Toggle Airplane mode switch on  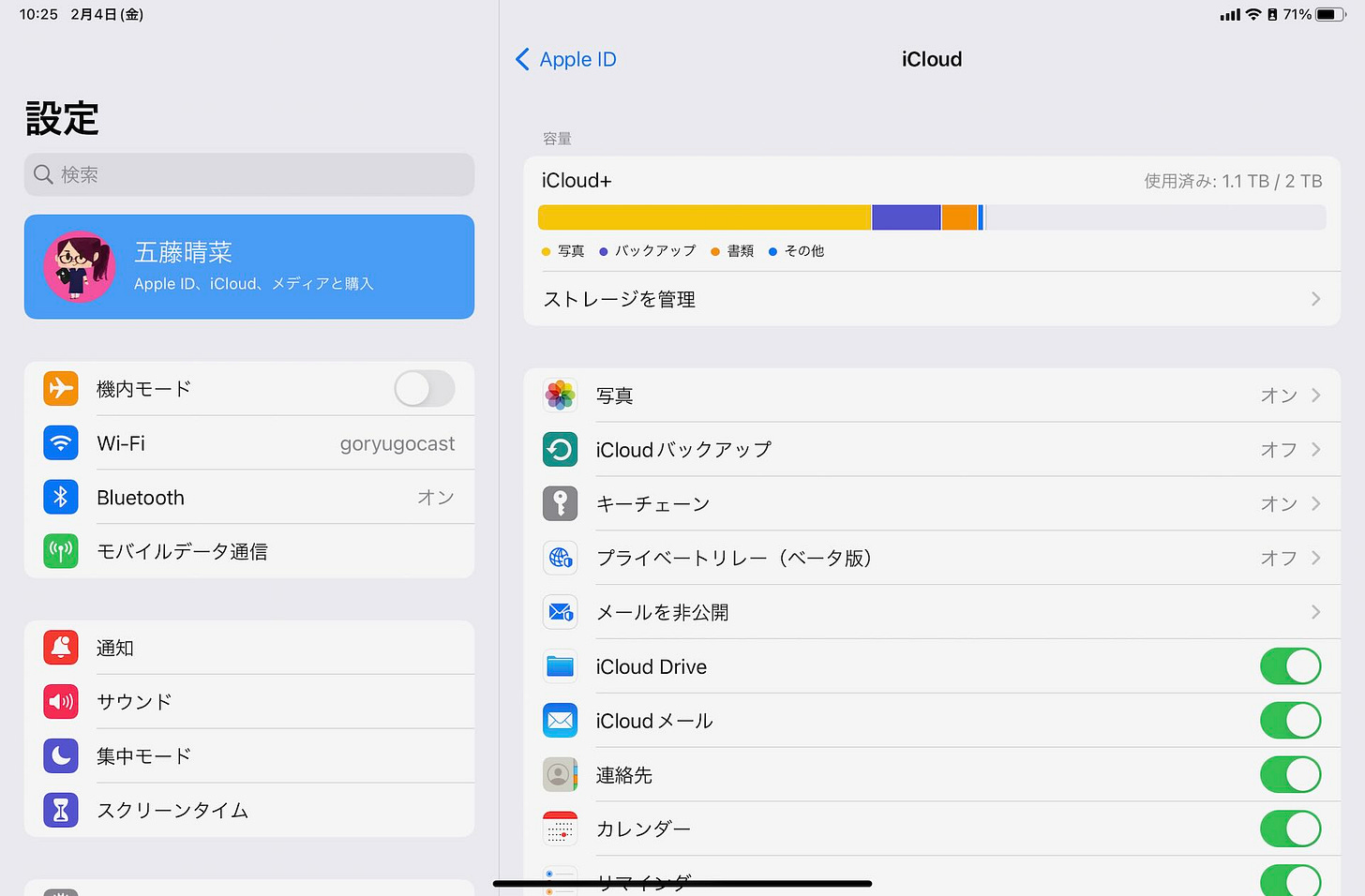pyautogui.click(x=425, y=388)
